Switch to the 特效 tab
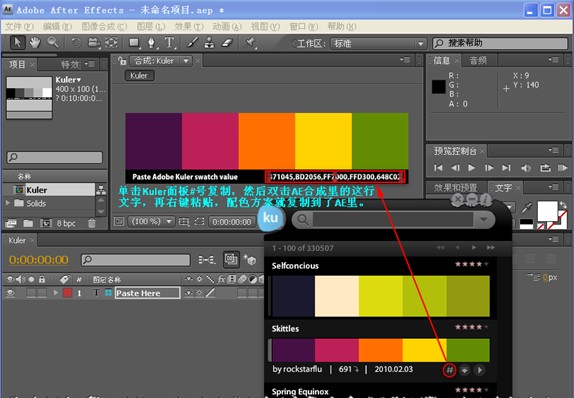Viewport: 574px width, 398px height. click(70, 65)
